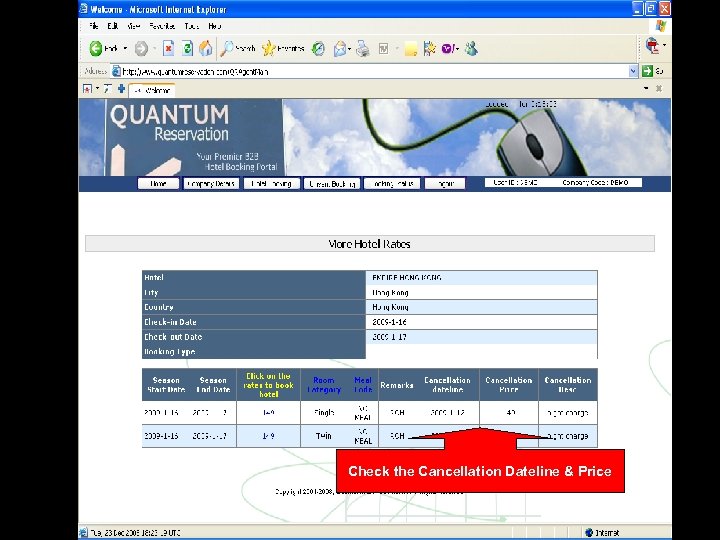Open the Yahoo Y! toolbar icon
Screen dimensions: 720x540
tap(448, 48)
